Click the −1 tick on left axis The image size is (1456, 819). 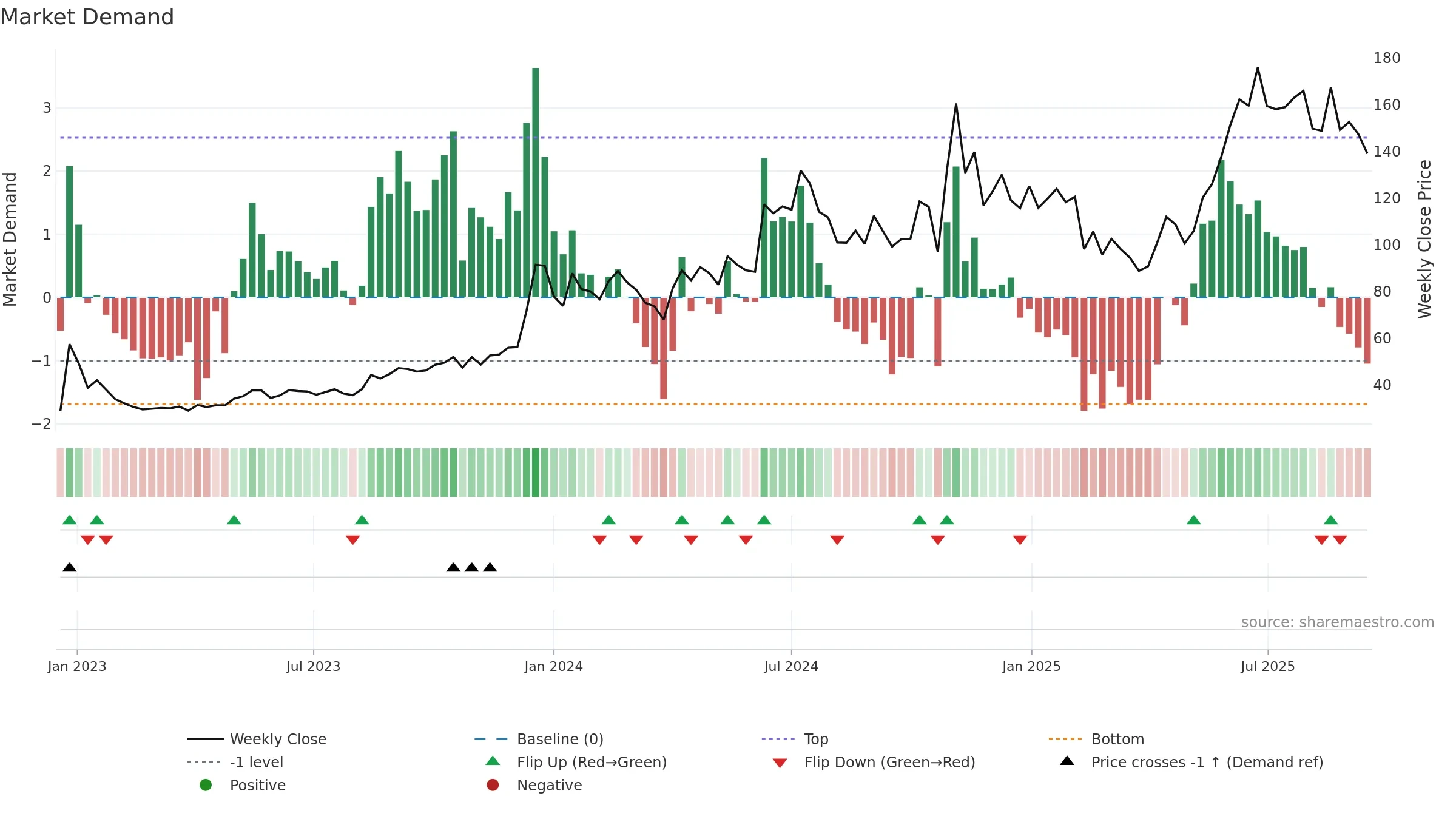(x=41, y=361)
